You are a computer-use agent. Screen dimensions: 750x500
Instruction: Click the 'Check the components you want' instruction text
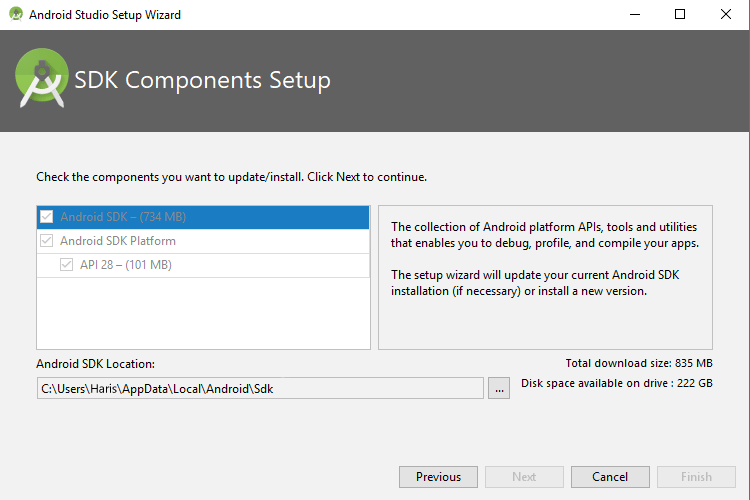[232, 177]
